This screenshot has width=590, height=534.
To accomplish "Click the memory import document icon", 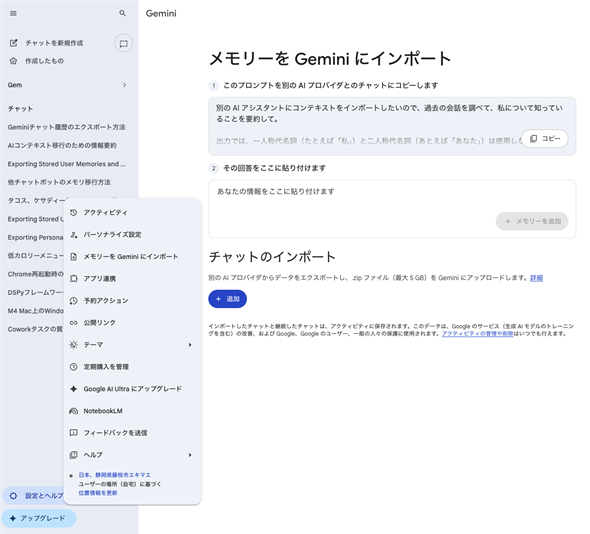I will pyautogui.click(x=74, y=257).
